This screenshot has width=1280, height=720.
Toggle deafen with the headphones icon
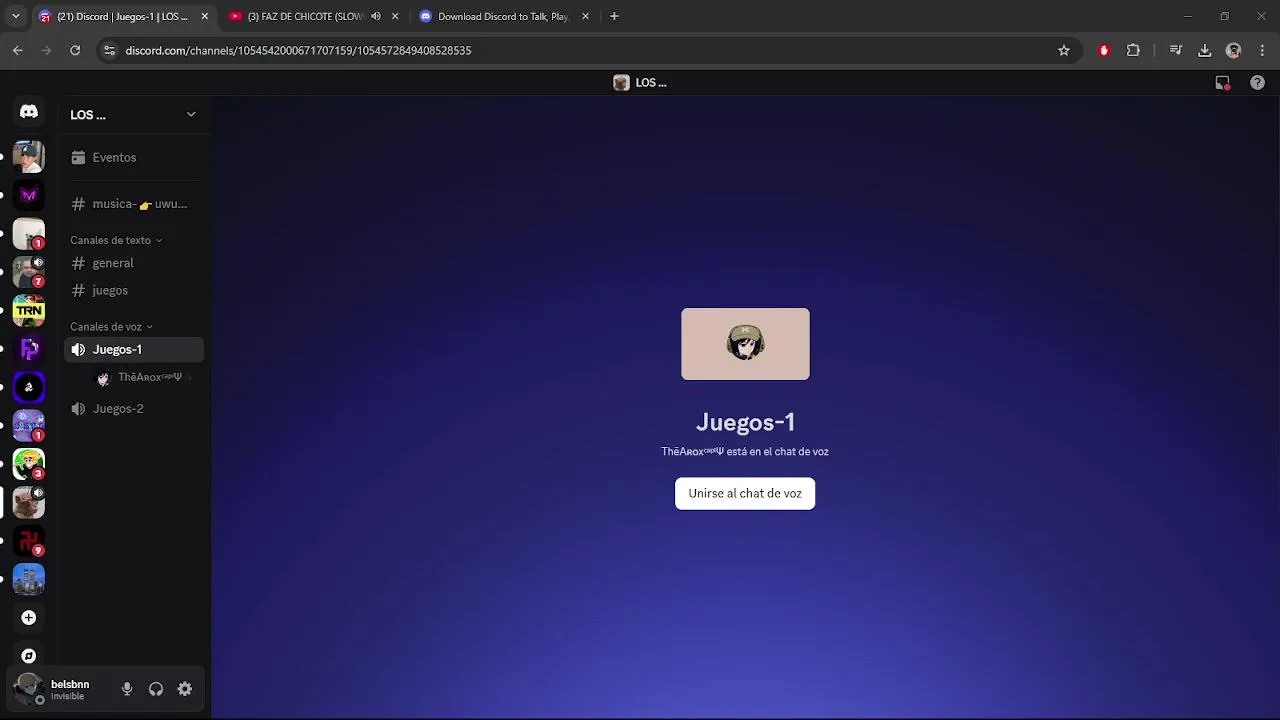tap(156, 689)
